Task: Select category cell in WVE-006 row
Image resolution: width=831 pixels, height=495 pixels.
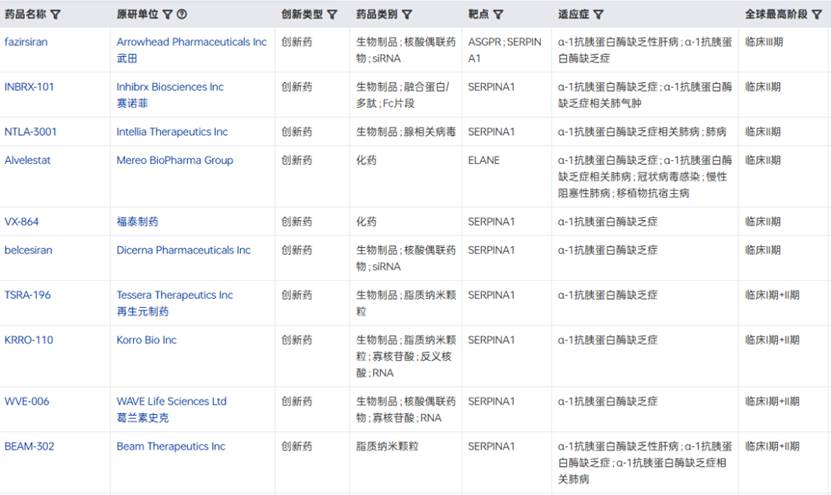Action: [406, 410]
